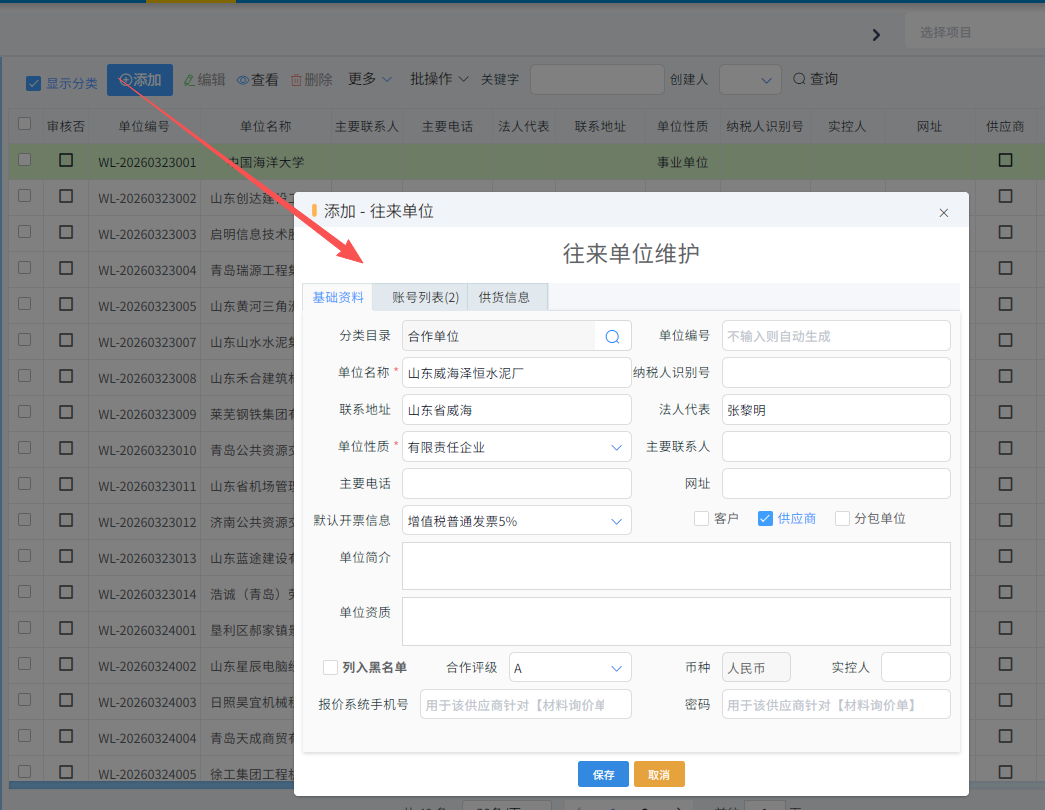Click the 纳税人识别号 input field

[836, 373]
